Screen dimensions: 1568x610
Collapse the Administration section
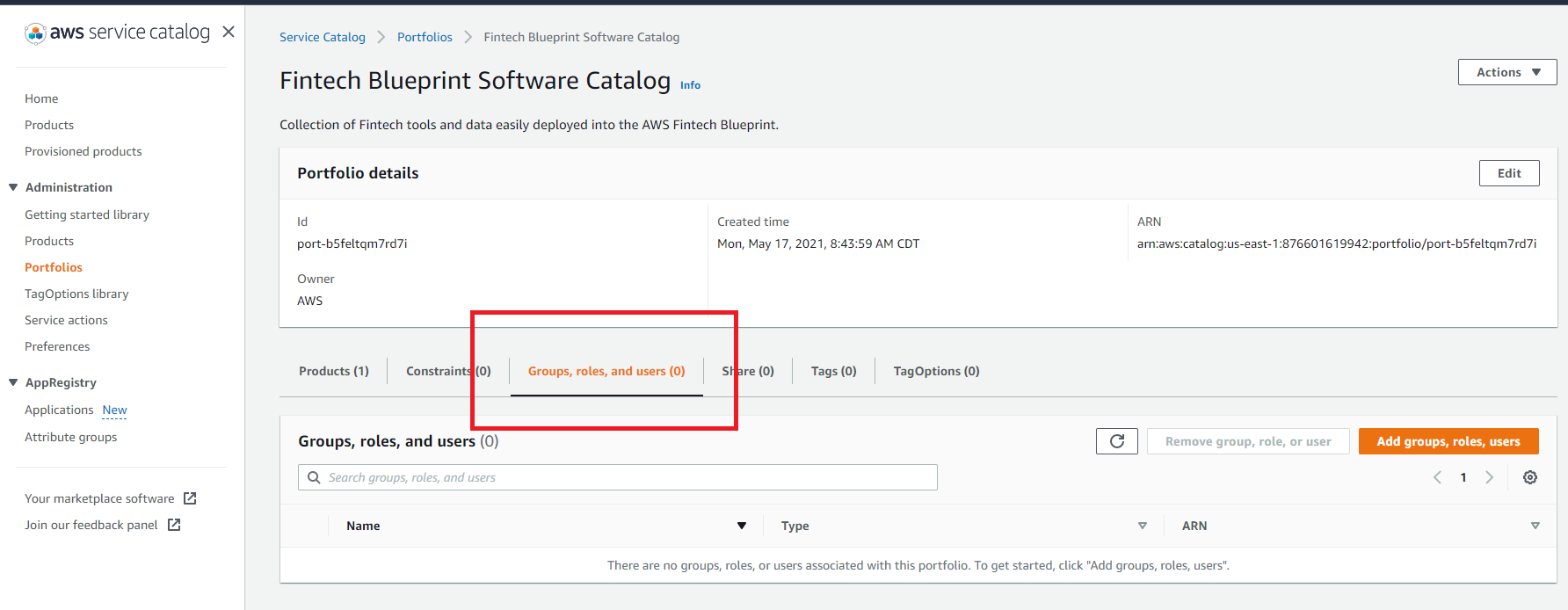click(x=13, y=187)
